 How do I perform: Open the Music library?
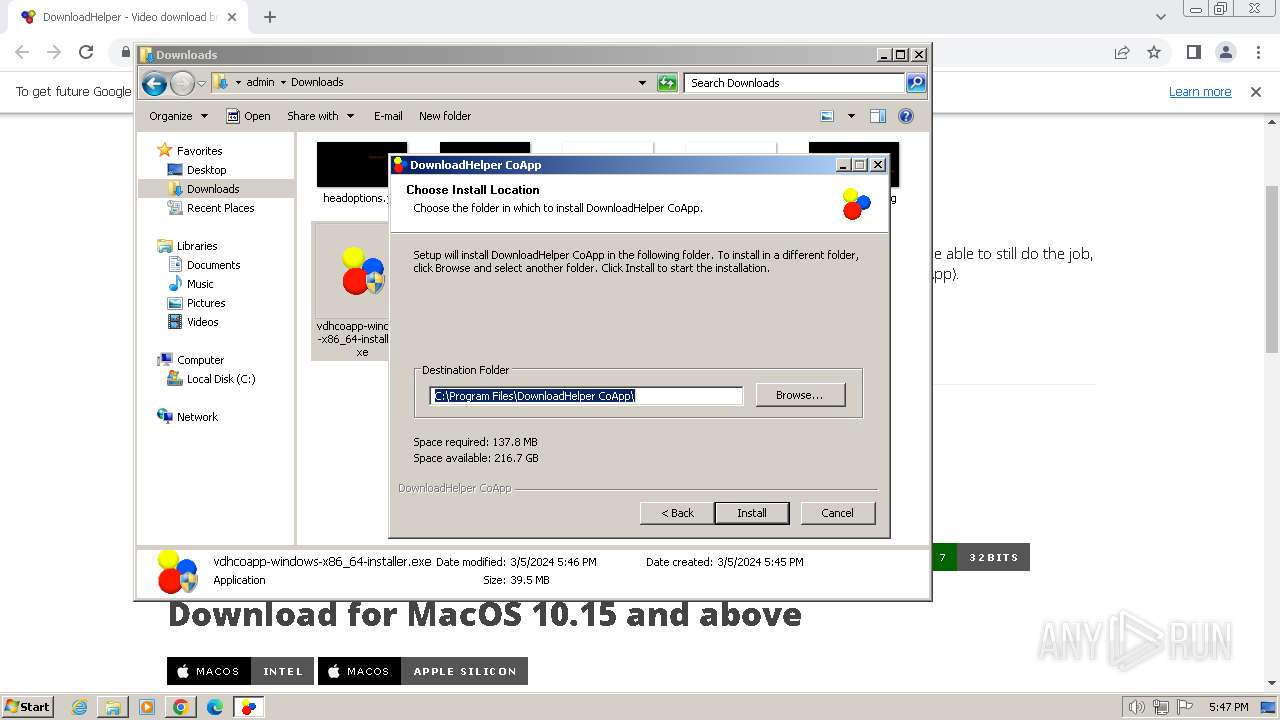pyautogui.click(x=200, y=284)
